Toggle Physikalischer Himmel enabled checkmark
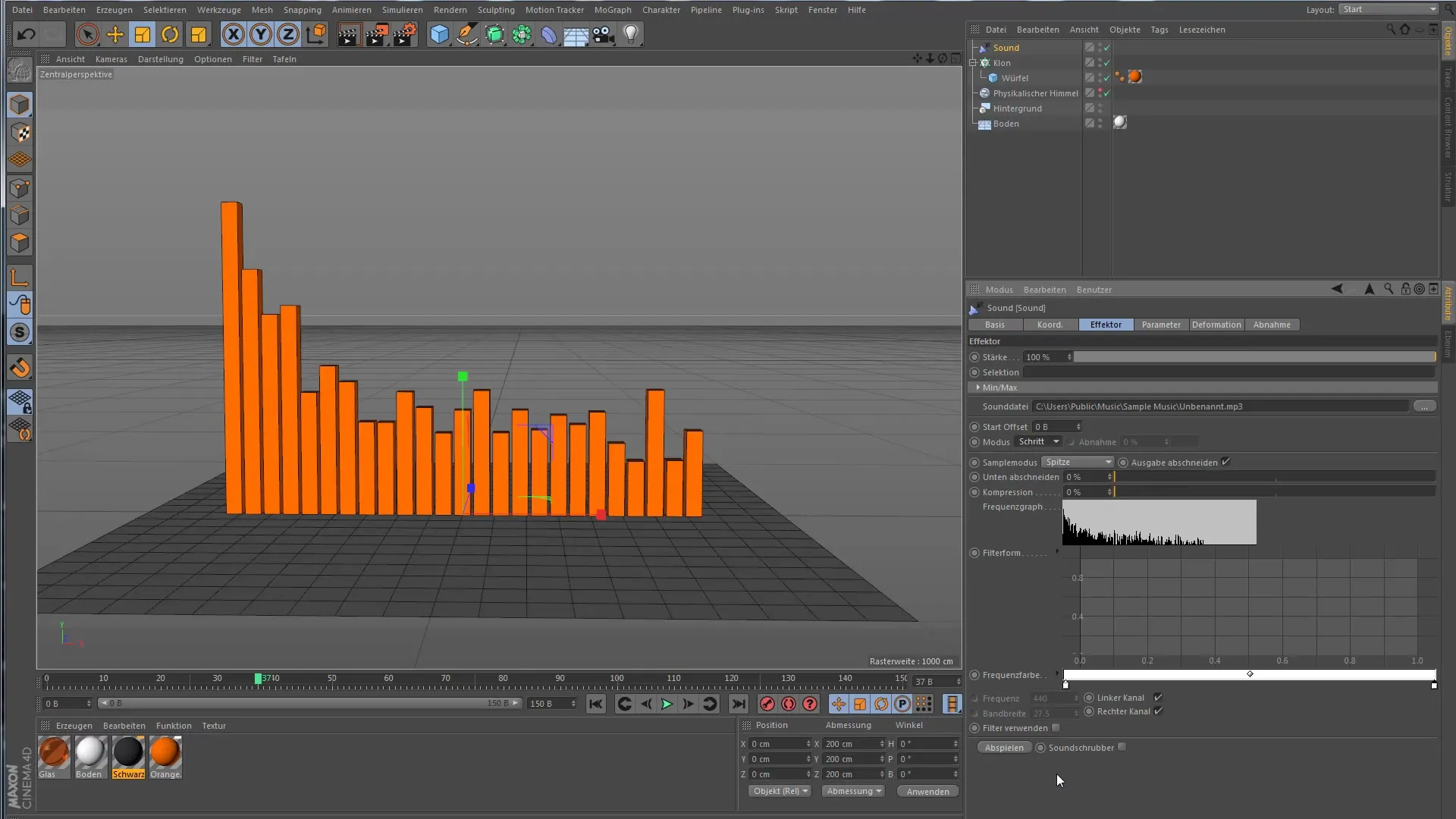 pyautogui.click(x=1107, y=93)
